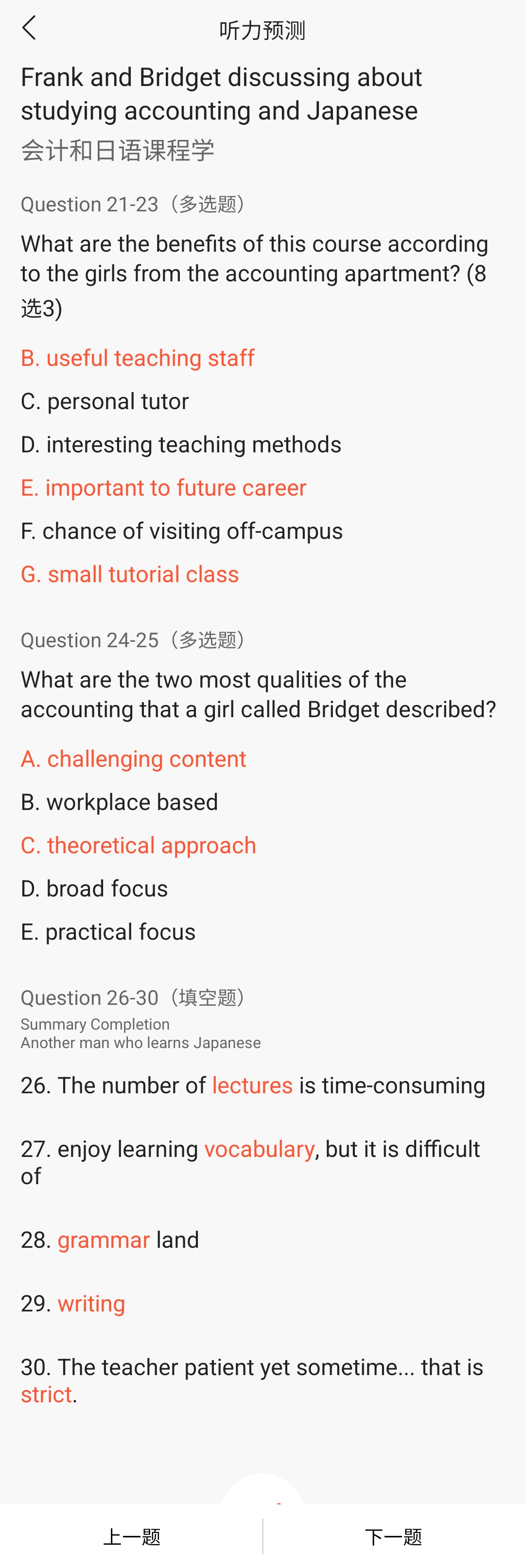Tap the answer 'vocabulary' in question 27
Screen dimensions: 525x1568
click(x=260, y=1149)
